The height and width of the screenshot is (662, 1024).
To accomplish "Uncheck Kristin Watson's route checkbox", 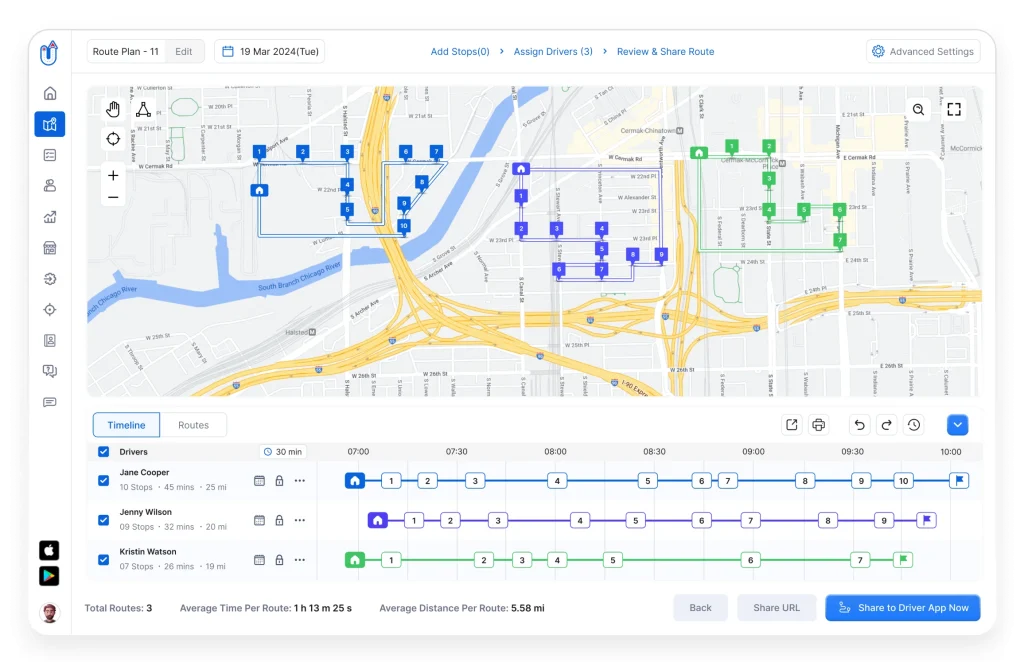I will point(103,560).
